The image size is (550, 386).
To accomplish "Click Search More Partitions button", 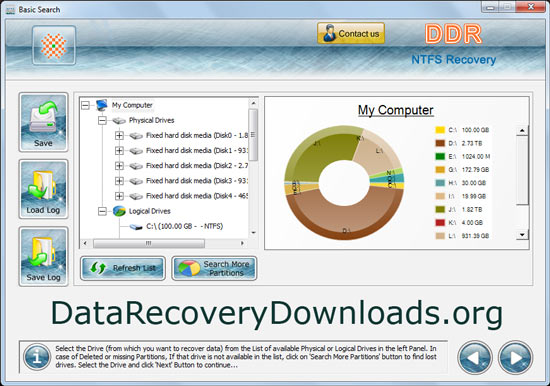I will [x=214, y=268].
